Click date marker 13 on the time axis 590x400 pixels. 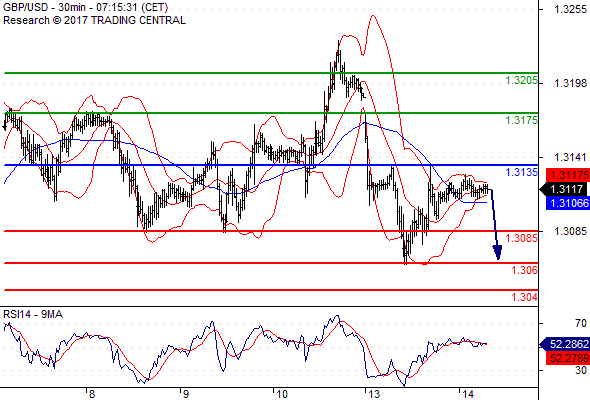pos(374,394)
